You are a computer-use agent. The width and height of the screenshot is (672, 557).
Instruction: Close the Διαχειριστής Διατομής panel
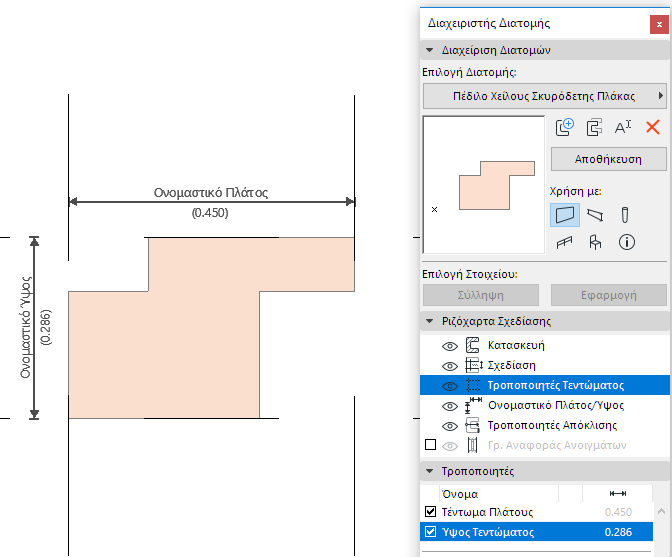point(659,24)
